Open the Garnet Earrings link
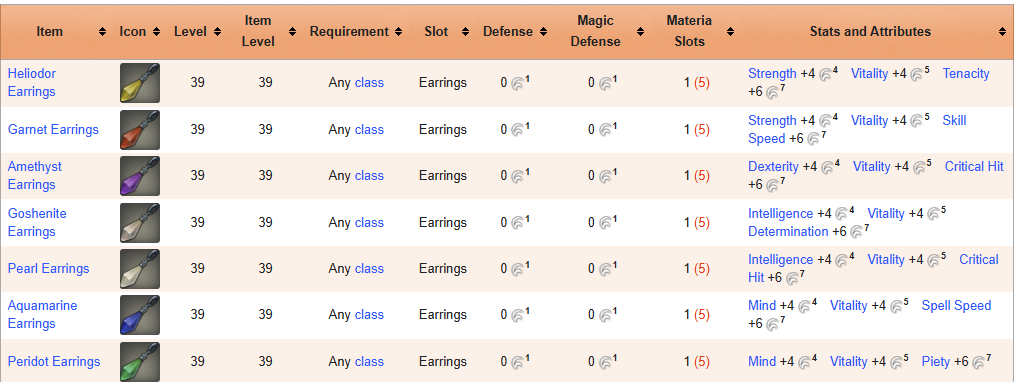 click(53, 130)
